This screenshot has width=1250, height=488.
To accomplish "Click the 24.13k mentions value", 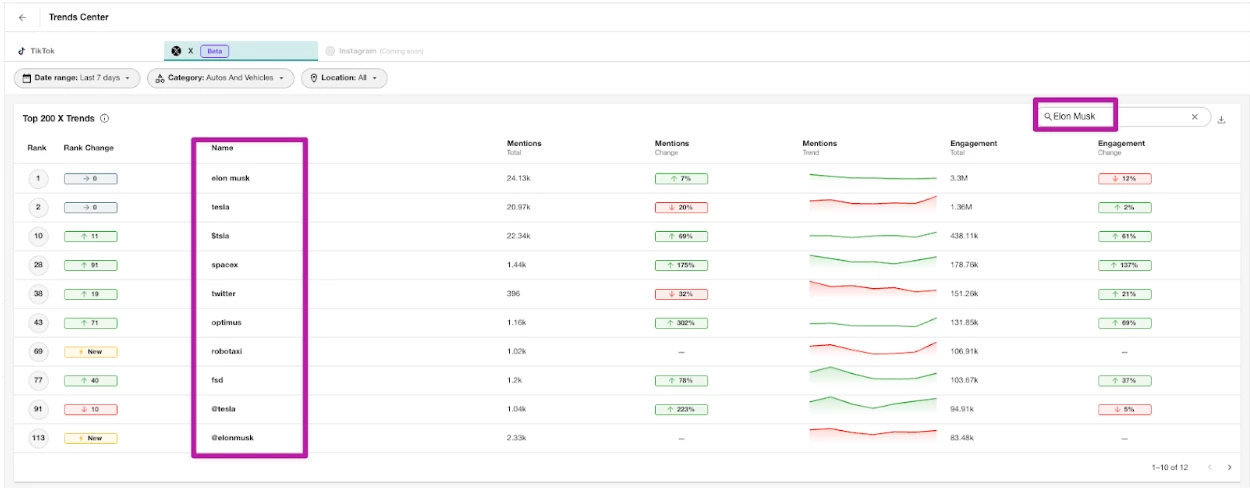I will click(x=518, y=179).
